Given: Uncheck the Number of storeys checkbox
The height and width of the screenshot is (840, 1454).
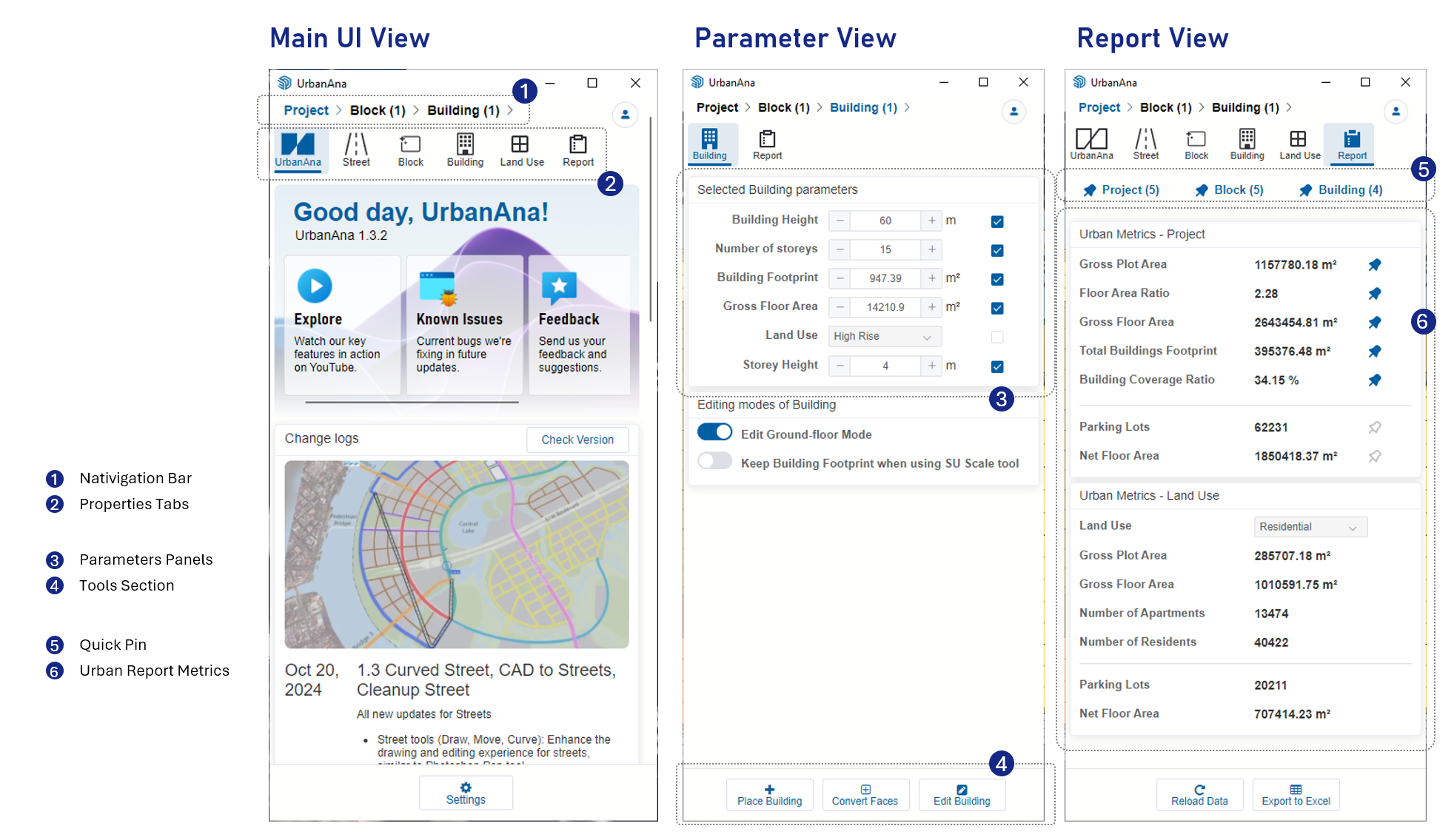Looking at the screenshot, I should 997,250.
